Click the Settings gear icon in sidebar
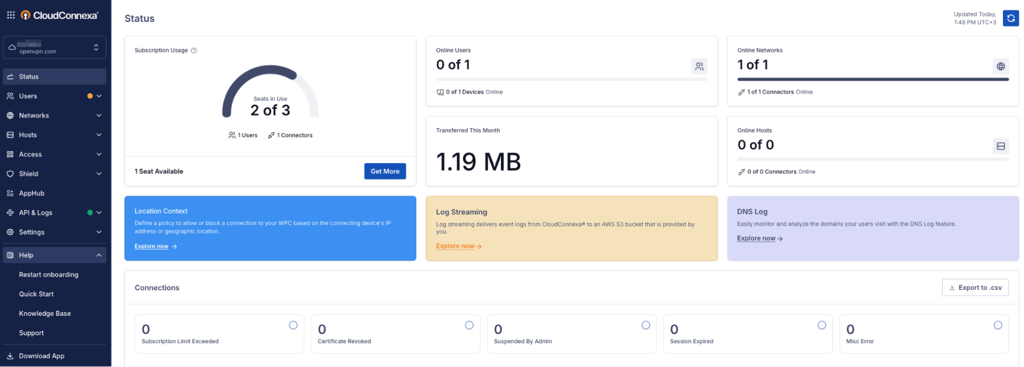 (x=10, y=232)
